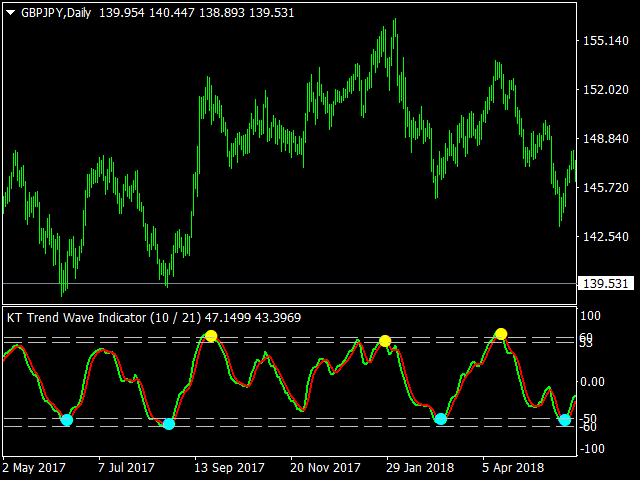Click the 29 Jan 2018 date label
The width and height of the screenshot is (640, 480).
tap(420, 467)
